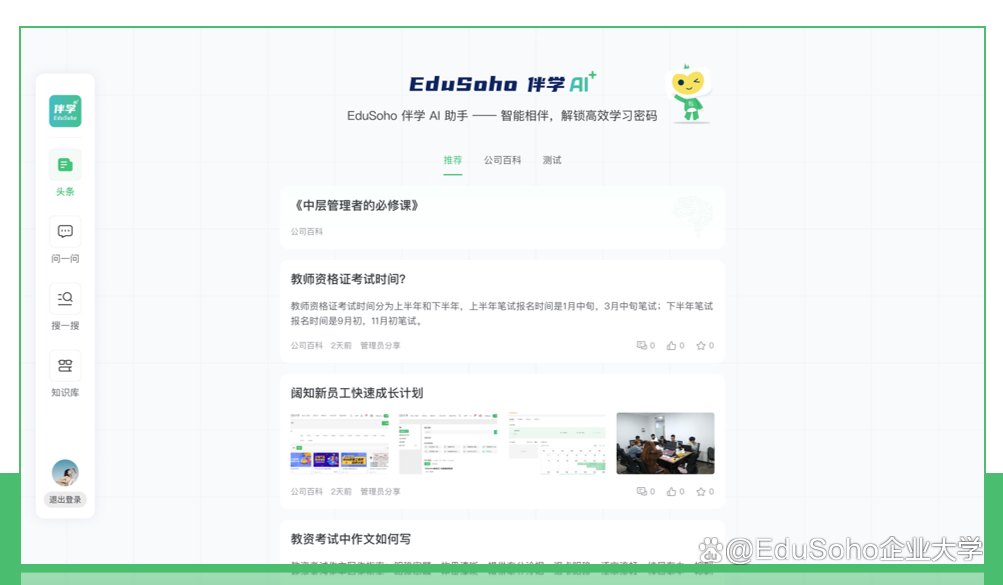Click 公司百科 tag under 教师资格证考试时间 post
This screenshot has width=1003, height=585.
coord(307,345)
